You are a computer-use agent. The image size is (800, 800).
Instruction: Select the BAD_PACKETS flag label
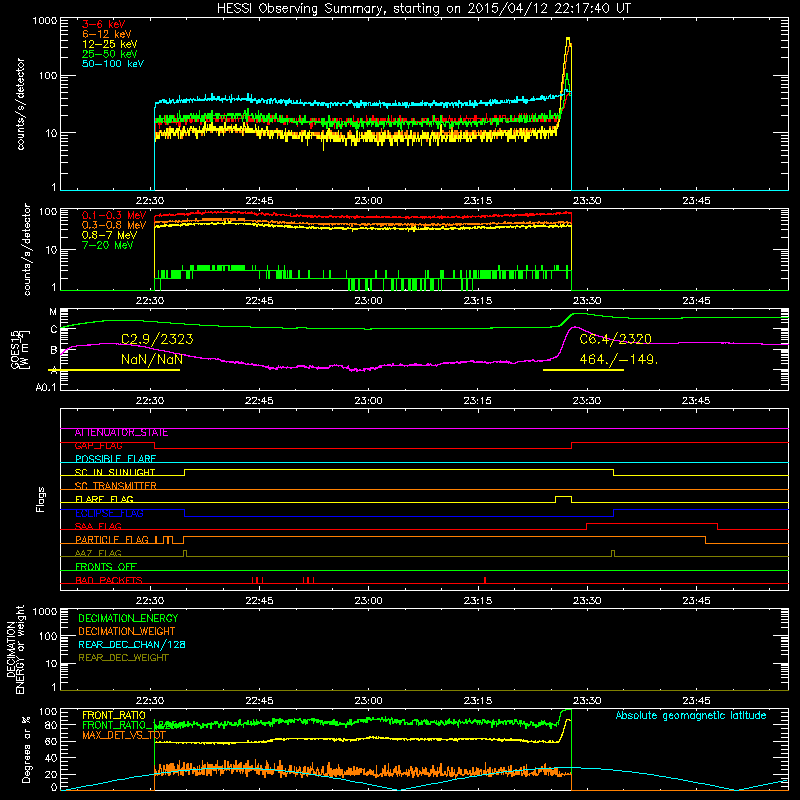tap(109, 580)
